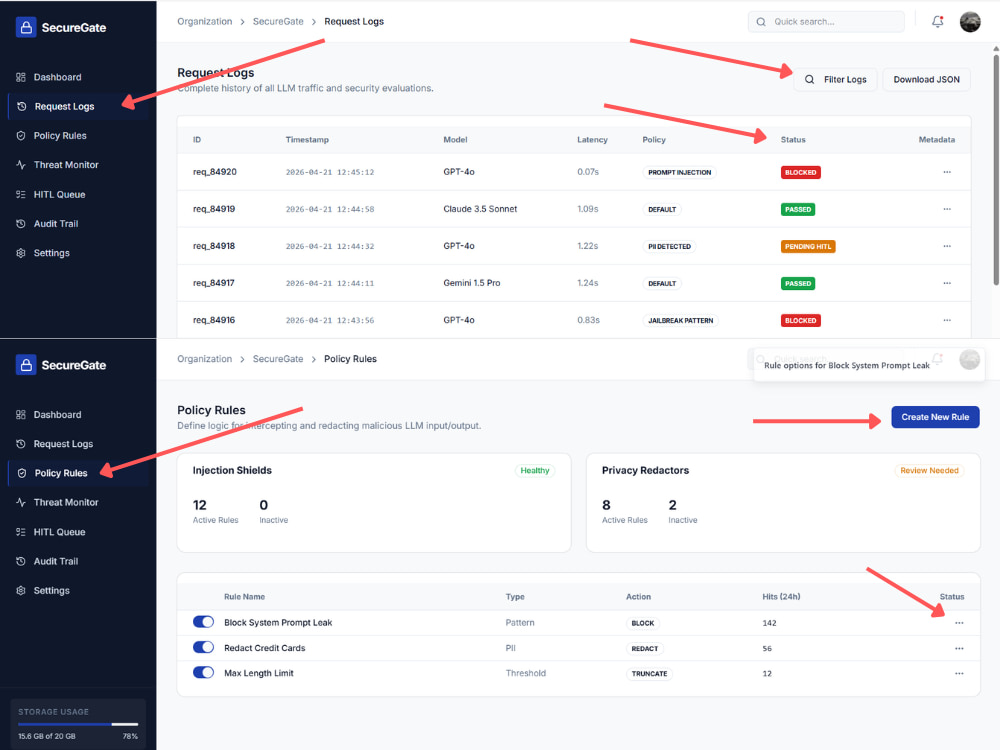Screen dimensions: 1000x750
Task: Click Review Needed badge on Privacy Redactors
Action: point(929,471)
